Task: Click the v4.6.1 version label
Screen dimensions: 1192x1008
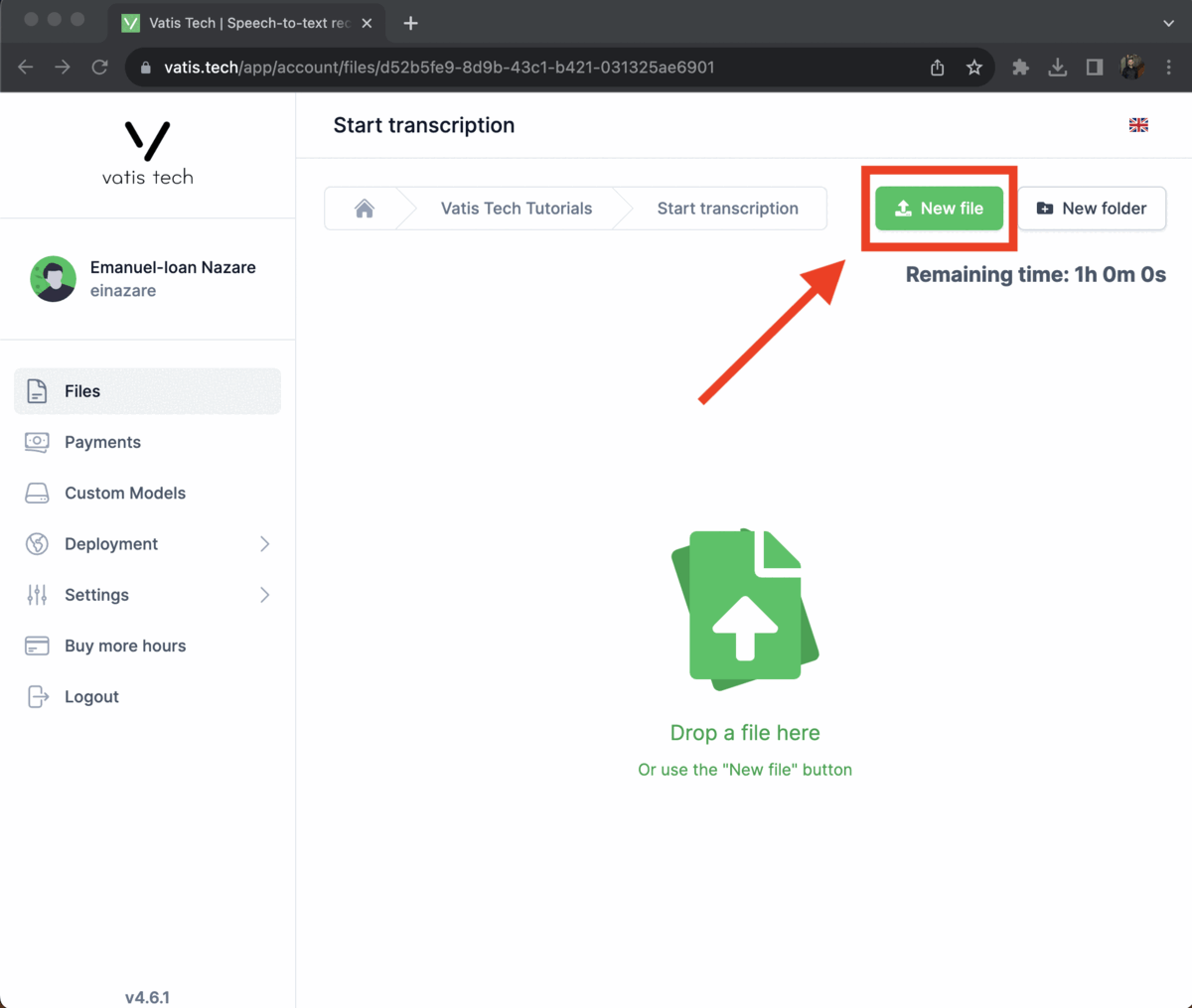Action: (147, 997)
